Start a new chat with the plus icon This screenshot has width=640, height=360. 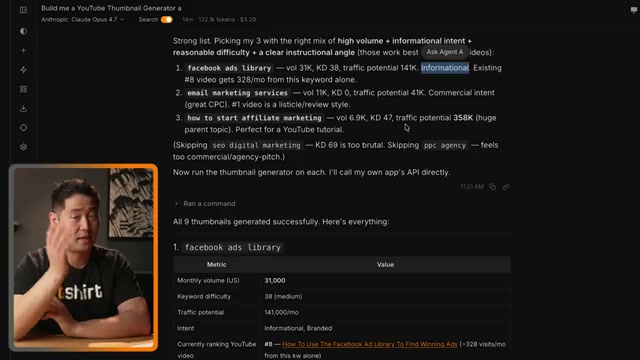pos(23,50)
